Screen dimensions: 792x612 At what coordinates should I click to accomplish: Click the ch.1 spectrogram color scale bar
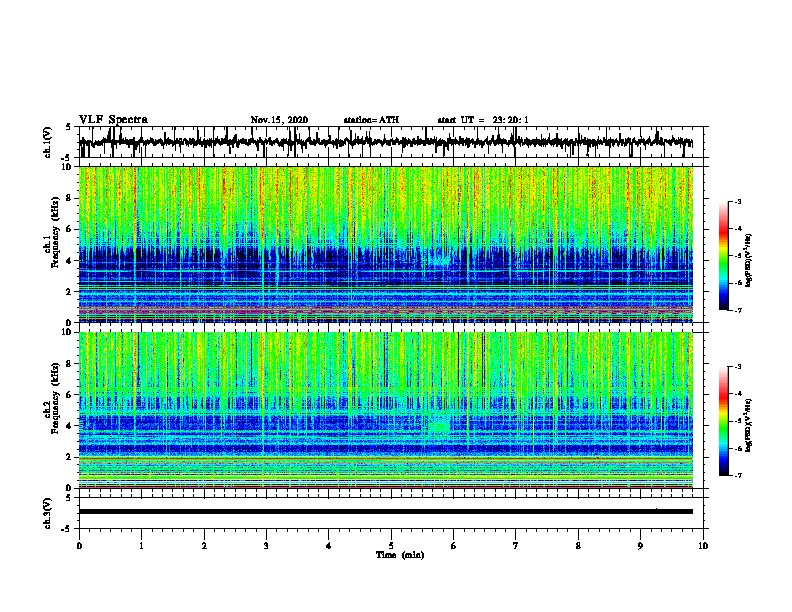(724, 256)
